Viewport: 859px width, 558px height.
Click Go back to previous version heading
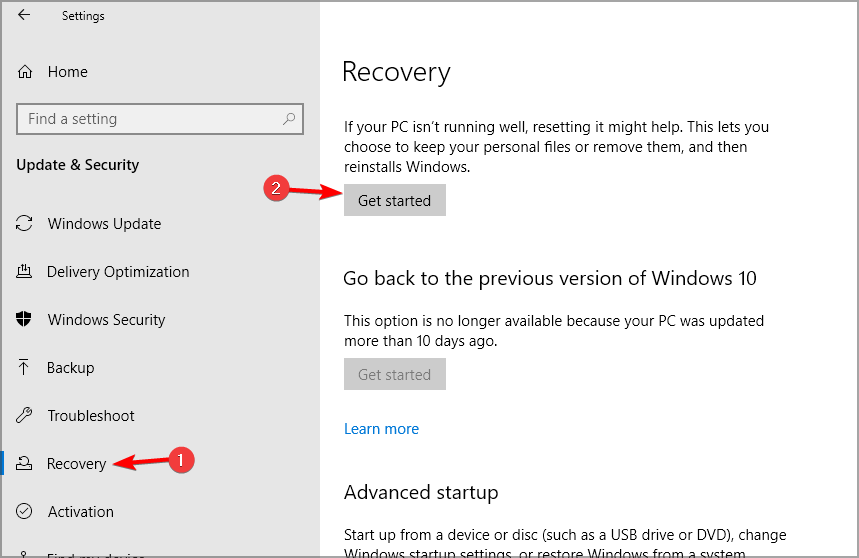pos(549,279)
